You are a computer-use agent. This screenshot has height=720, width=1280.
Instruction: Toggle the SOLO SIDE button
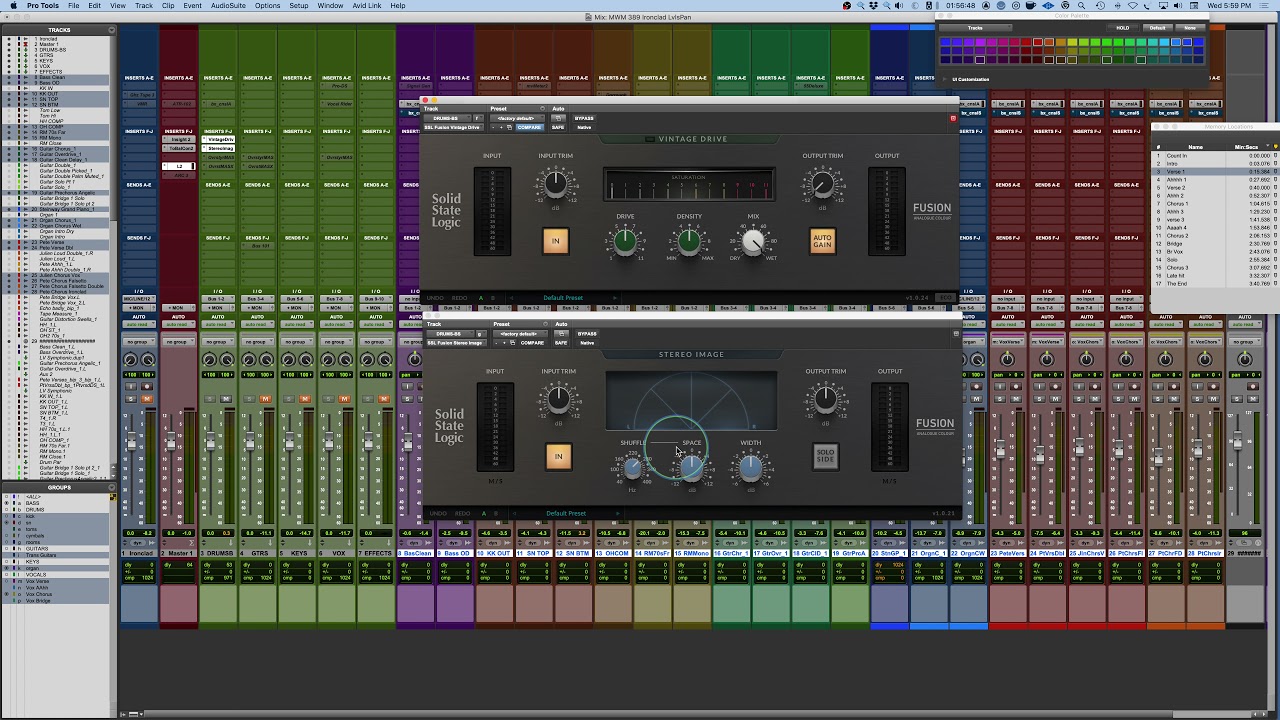coord(825,457)
